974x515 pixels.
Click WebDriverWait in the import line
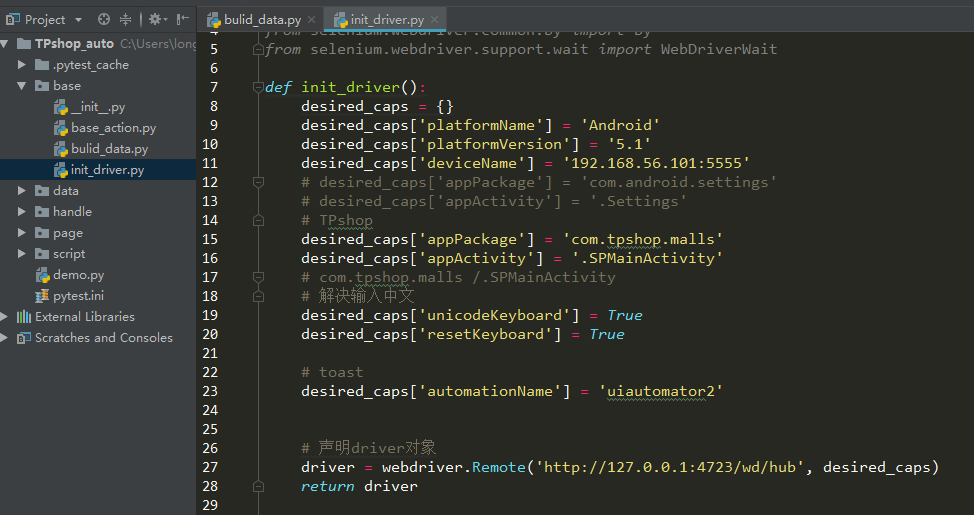(719, 49)
